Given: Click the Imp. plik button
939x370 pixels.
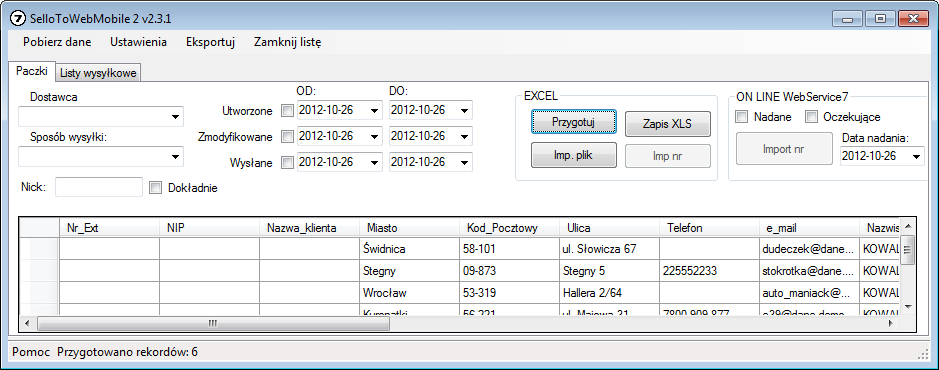Looking at the screenshot, I should (574, 156).
